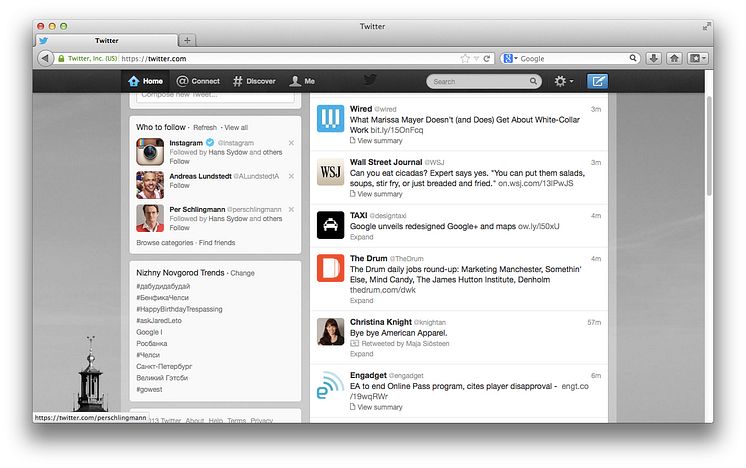This screenshot has width=746, height=468.
Task: Click the Wired profile avatar
Action: tap(331, 119)
